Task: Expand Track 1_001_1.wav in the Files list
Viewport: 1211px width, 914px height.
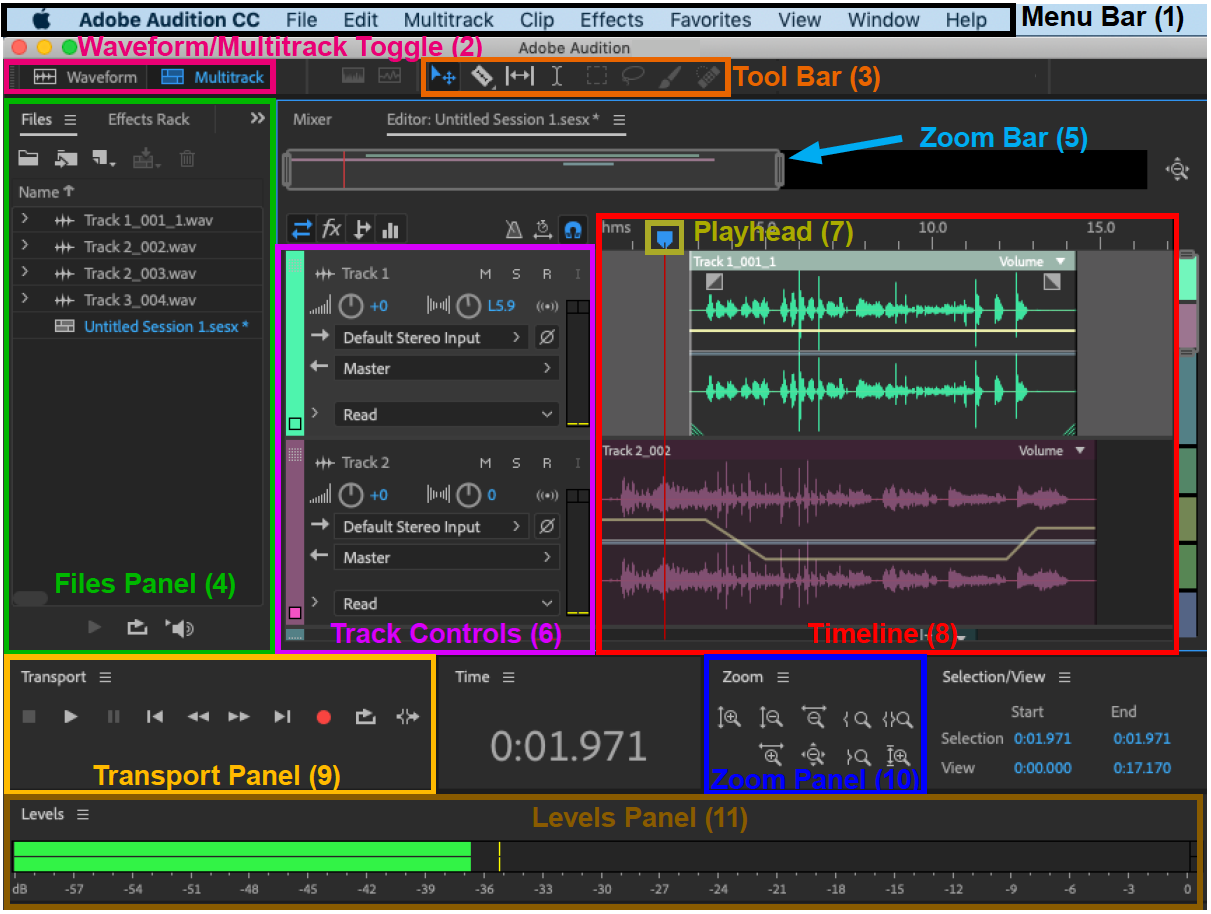Action: tap(25, 219)
